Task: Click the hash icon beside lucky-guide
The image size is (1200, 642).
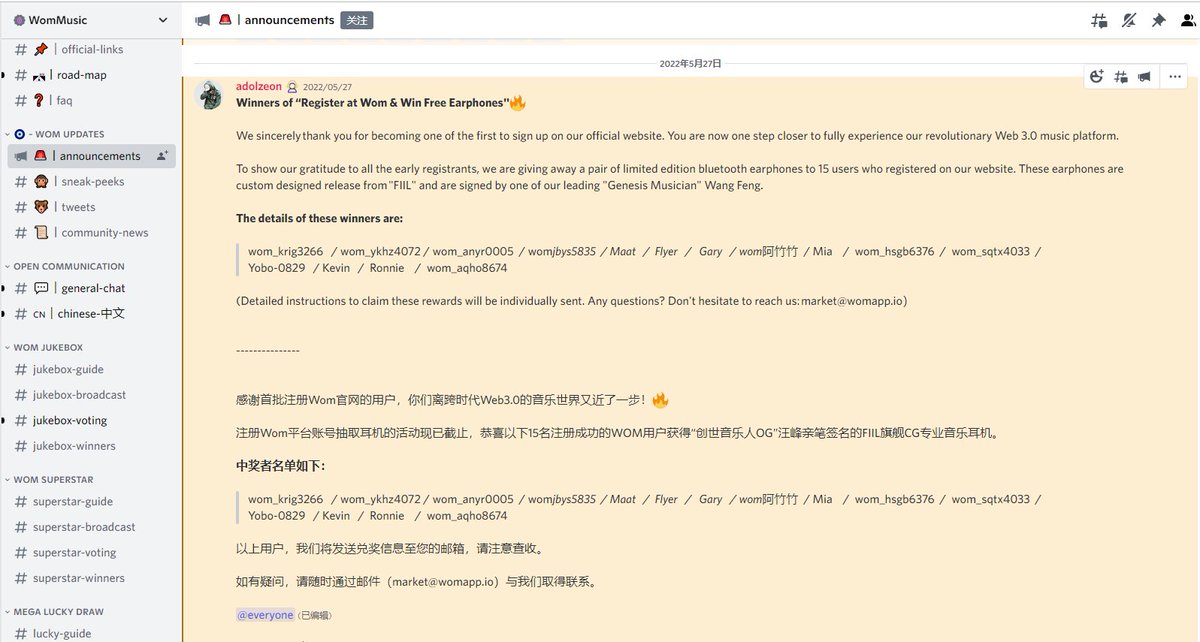Action: pos(21,634)
